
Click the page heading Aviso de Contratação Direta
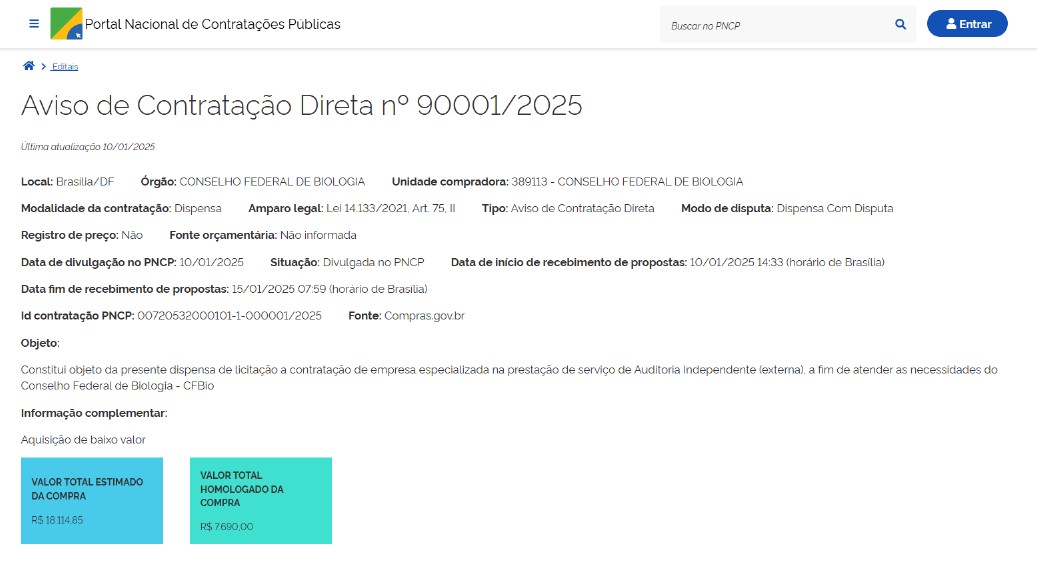tap(301, 106)
